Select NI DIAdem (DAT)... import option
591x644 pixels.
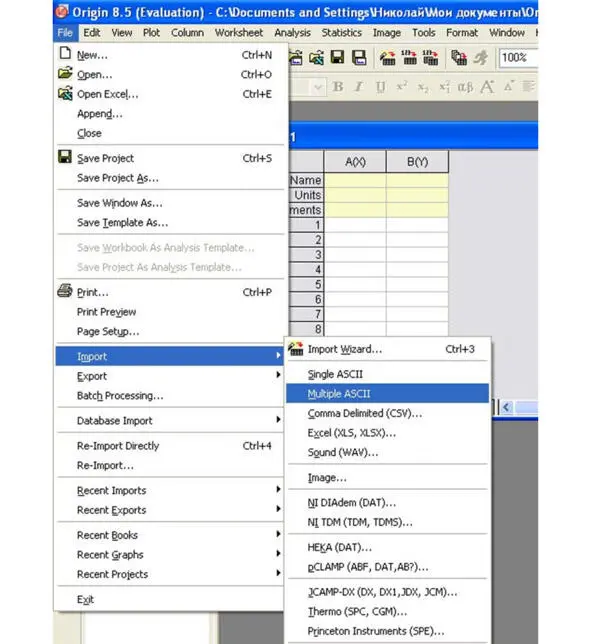387,503
